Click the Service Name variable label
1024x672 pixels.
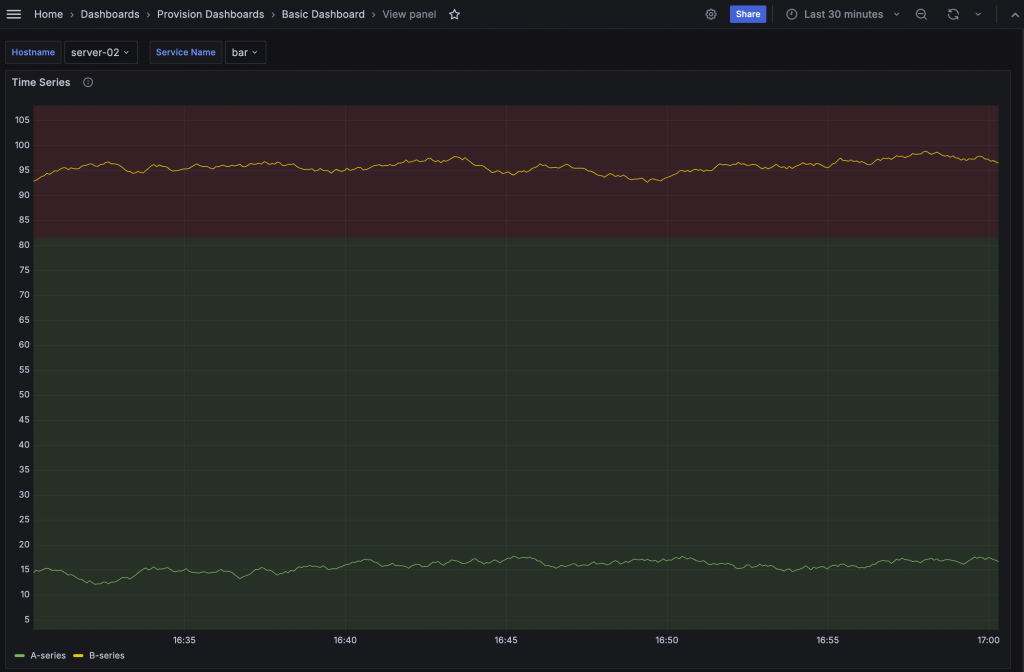185,52
